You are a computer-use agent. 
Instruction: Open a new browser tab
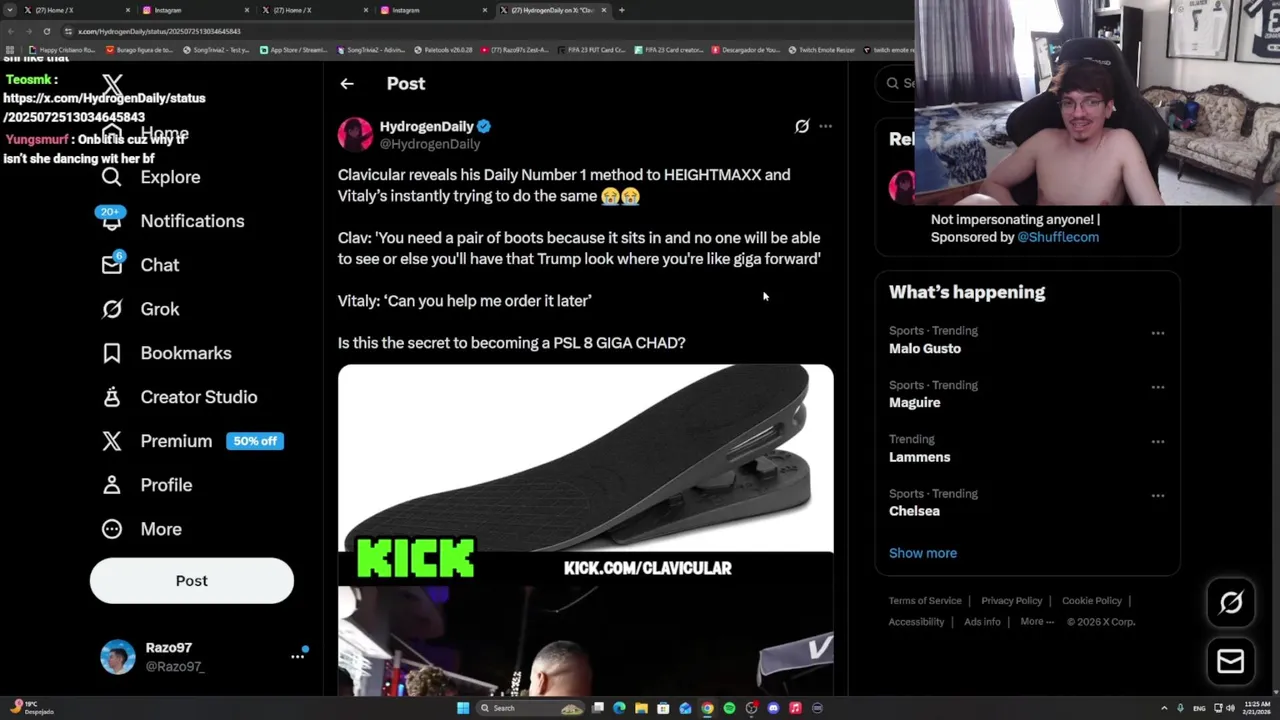coord(622,10)
